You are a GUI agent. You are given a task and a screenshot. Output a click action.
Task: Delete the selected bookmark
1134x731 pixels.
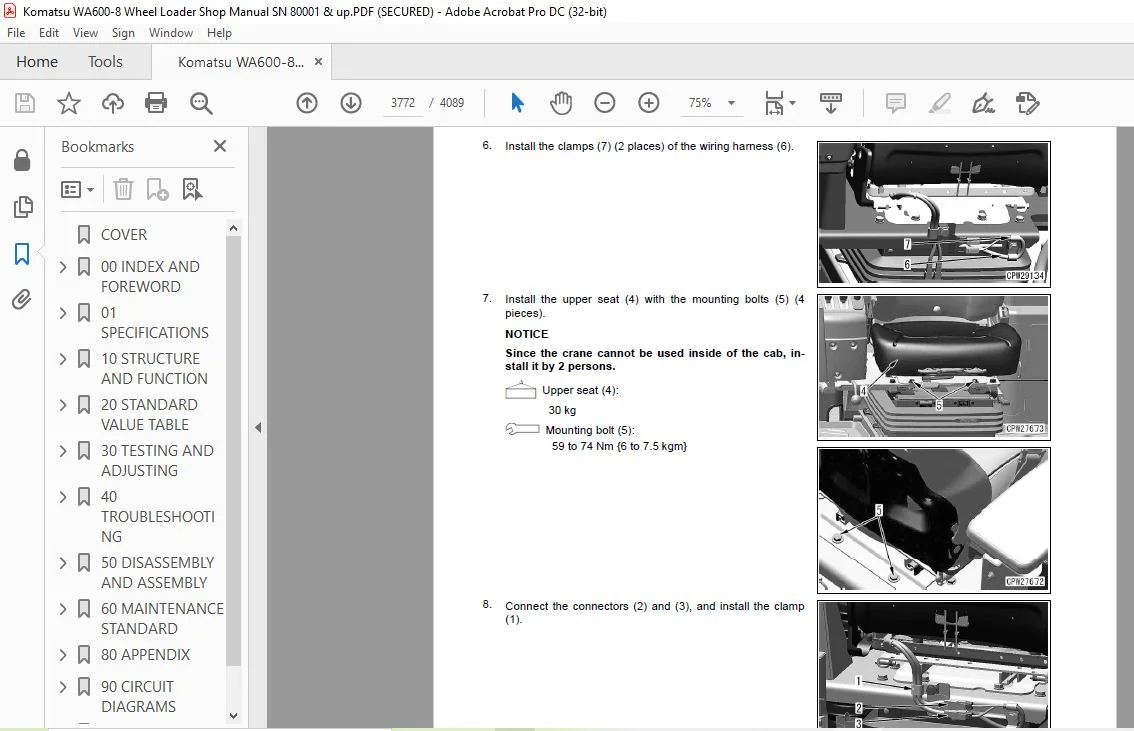123,189
